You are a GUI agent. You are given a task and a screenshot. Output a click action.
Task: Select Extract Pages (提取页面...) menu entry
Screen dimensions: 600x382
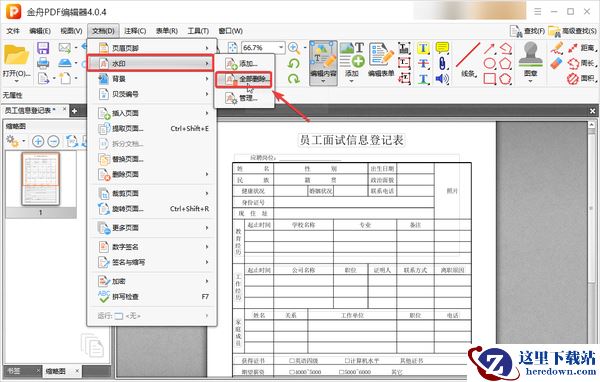pyautogui.click(x=152, y=129)
